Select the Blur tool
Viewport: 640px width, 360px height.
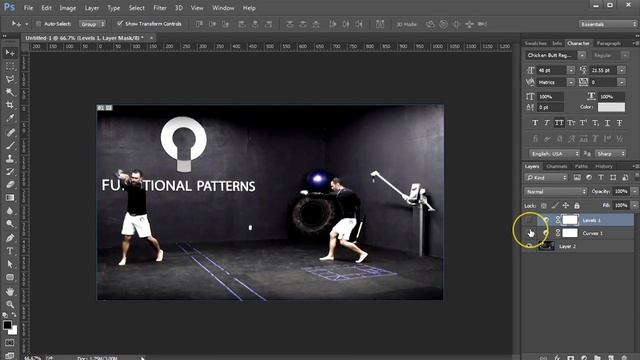tap(10, 211)
